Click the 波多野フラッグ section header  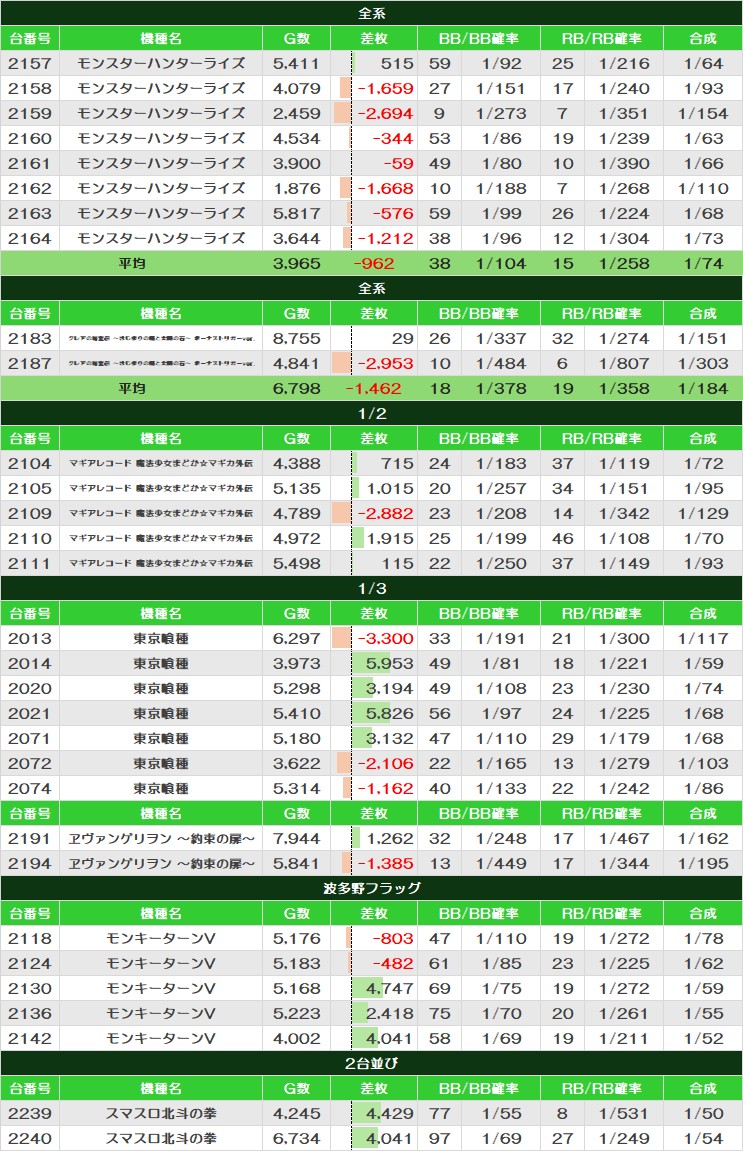[372, 887]
